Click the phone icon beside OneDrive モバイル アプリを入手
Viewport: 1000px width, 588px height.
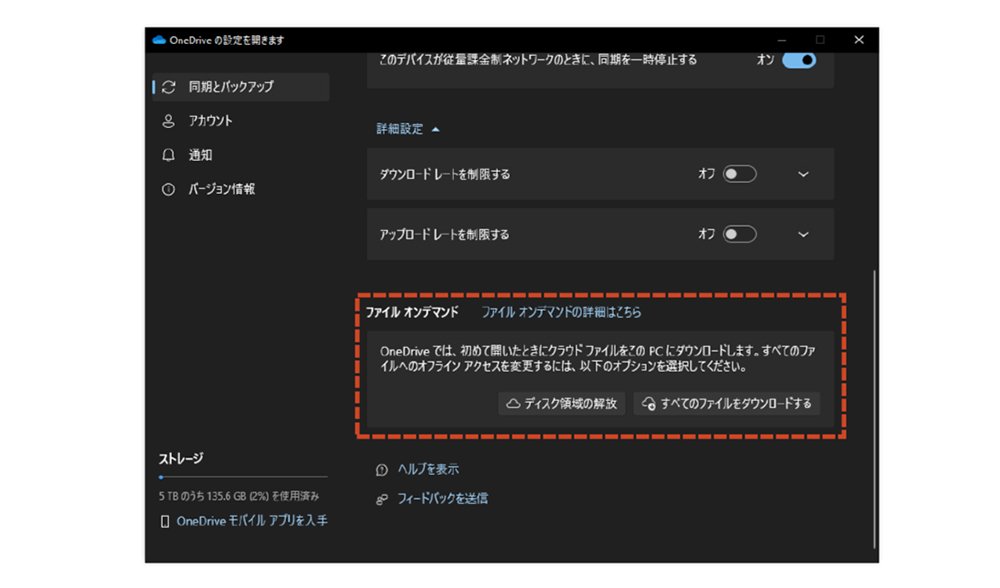pos(165,522)
